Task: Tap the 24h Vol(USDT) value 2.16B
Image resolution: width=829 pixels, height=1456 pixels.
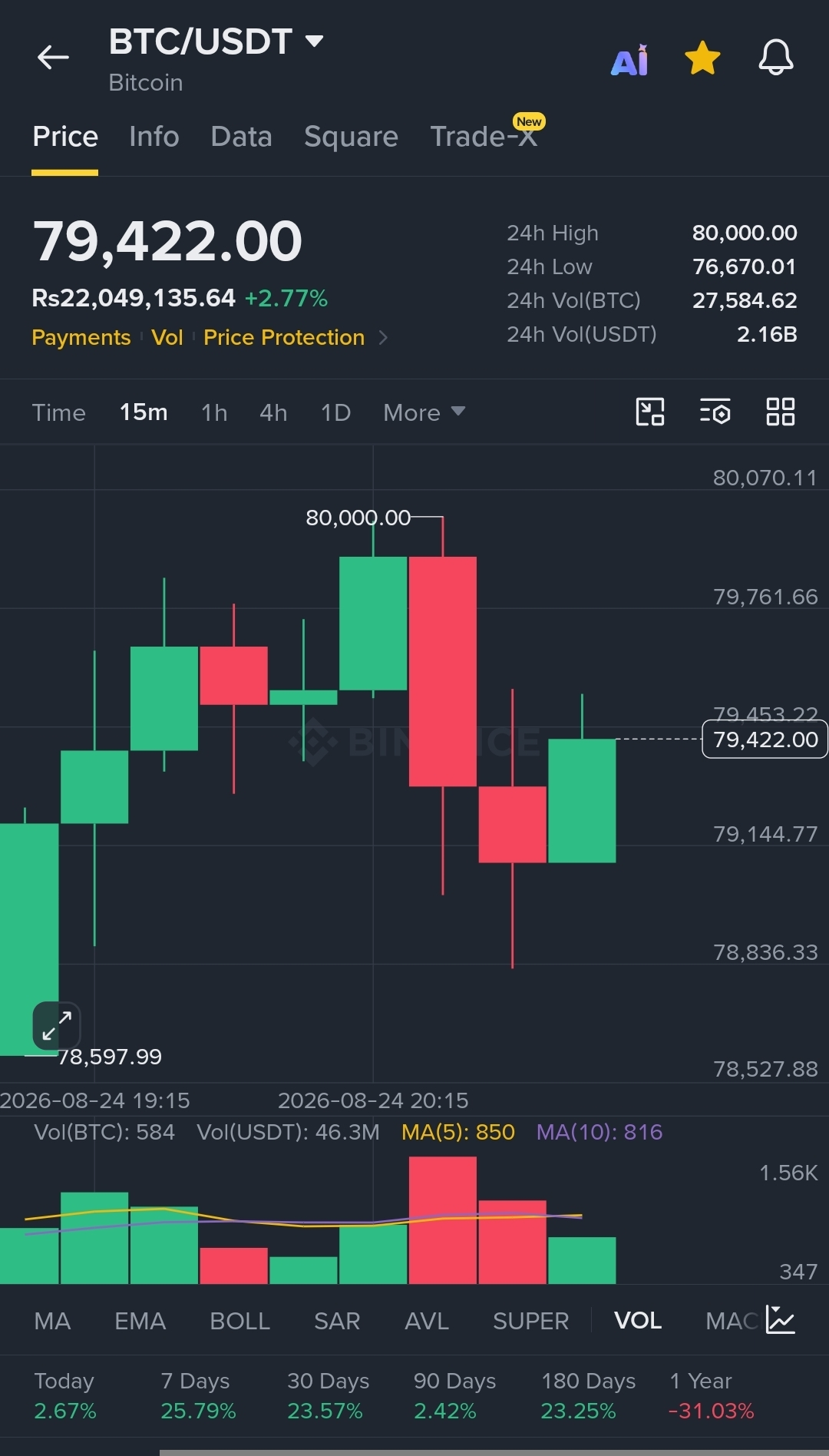Action: pyautogui.click(x=767, y=334)
